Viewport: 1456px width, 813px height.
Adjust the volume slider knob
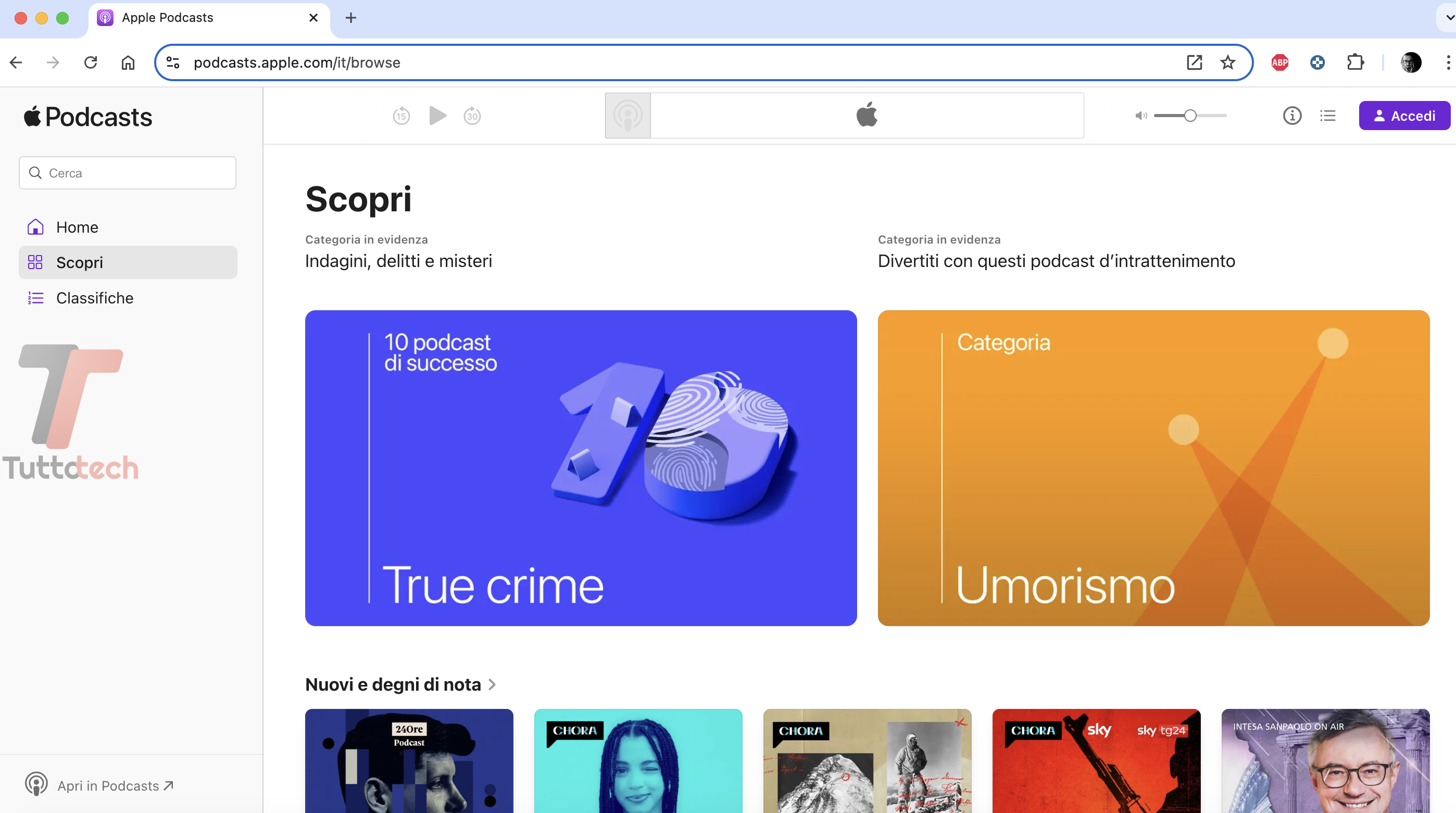click(x=1190, y=116)
